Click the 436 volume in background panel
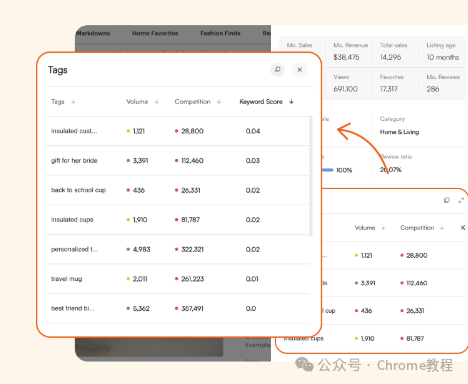 pyautogui.click(x=366, y=311)
